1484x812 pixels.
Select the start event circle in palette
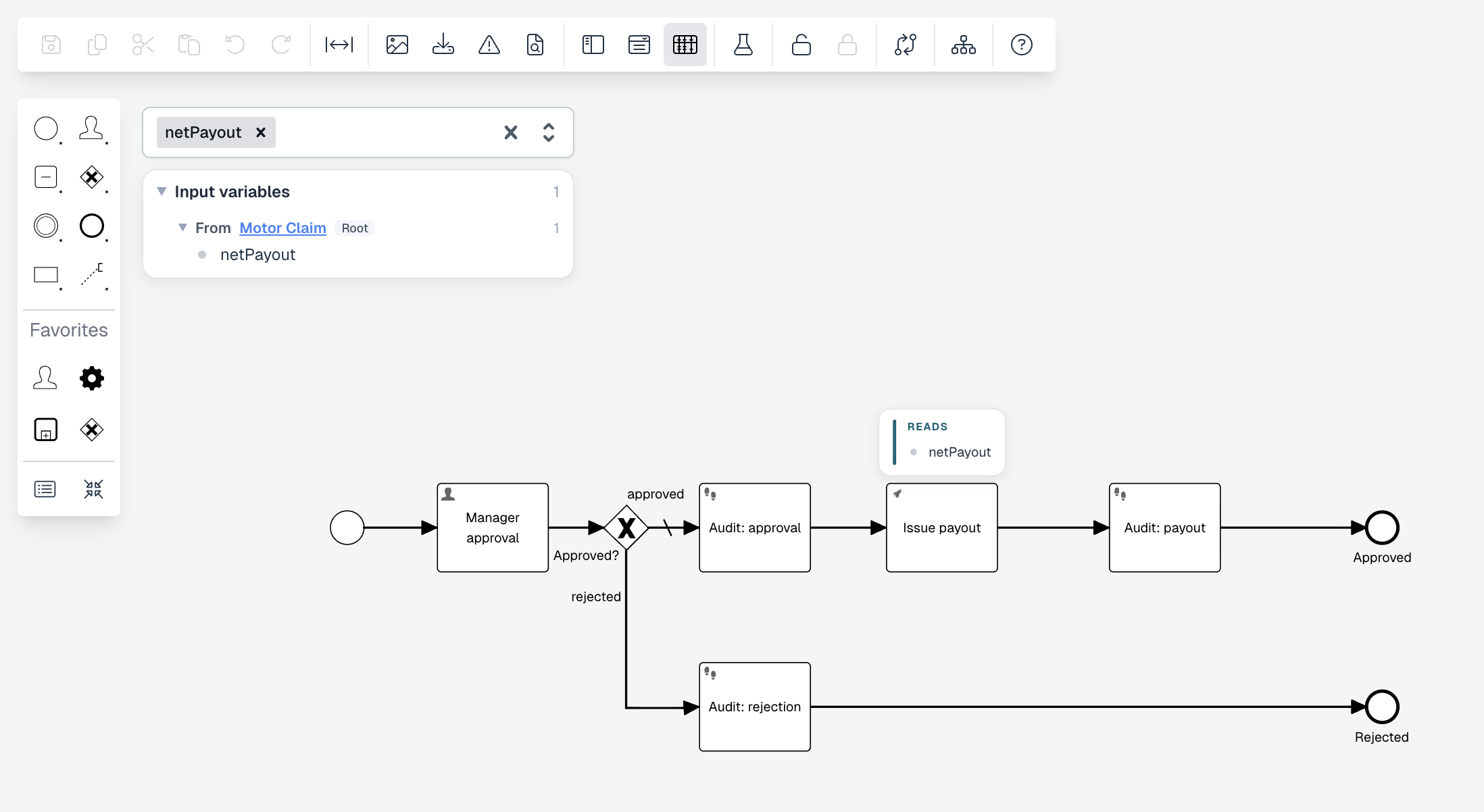point(46,128)
